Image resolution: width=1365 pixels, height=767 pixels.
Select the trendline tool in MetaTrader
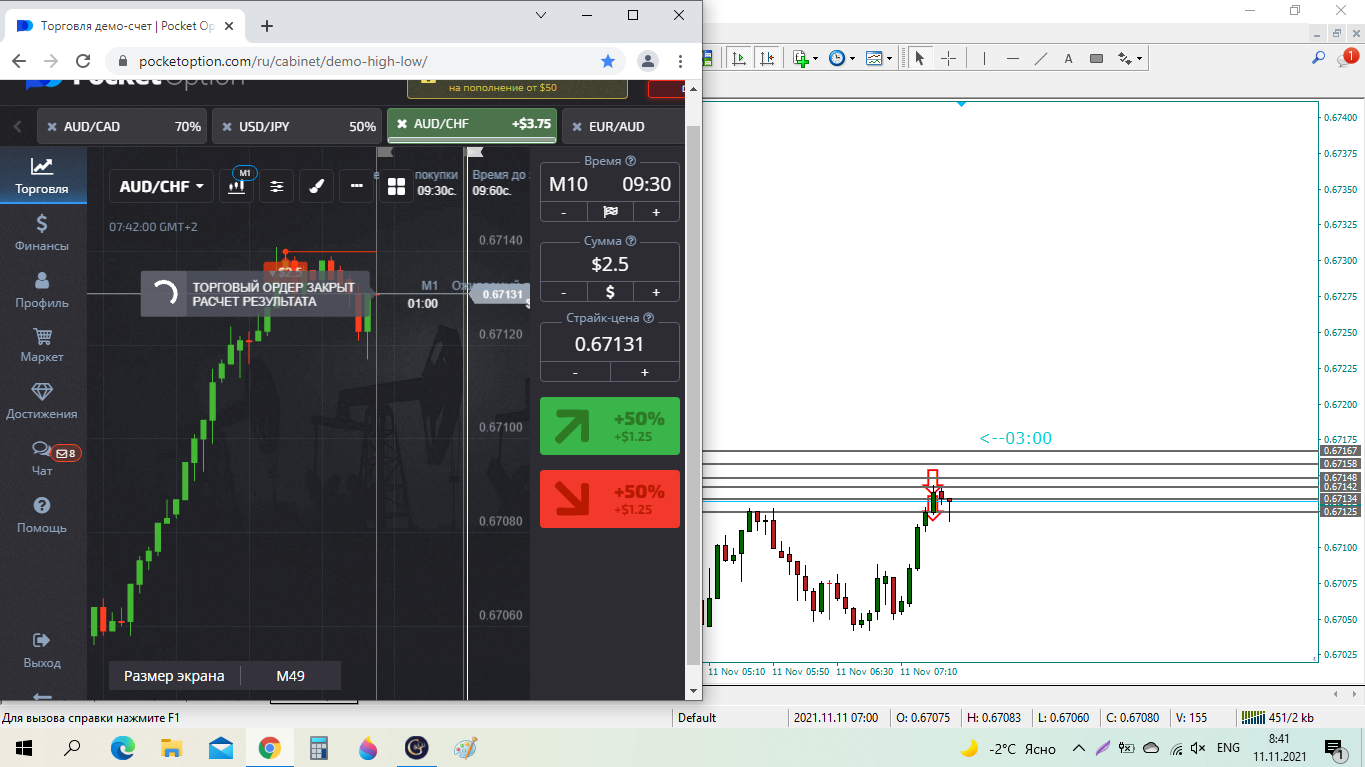pos(1040,58)
